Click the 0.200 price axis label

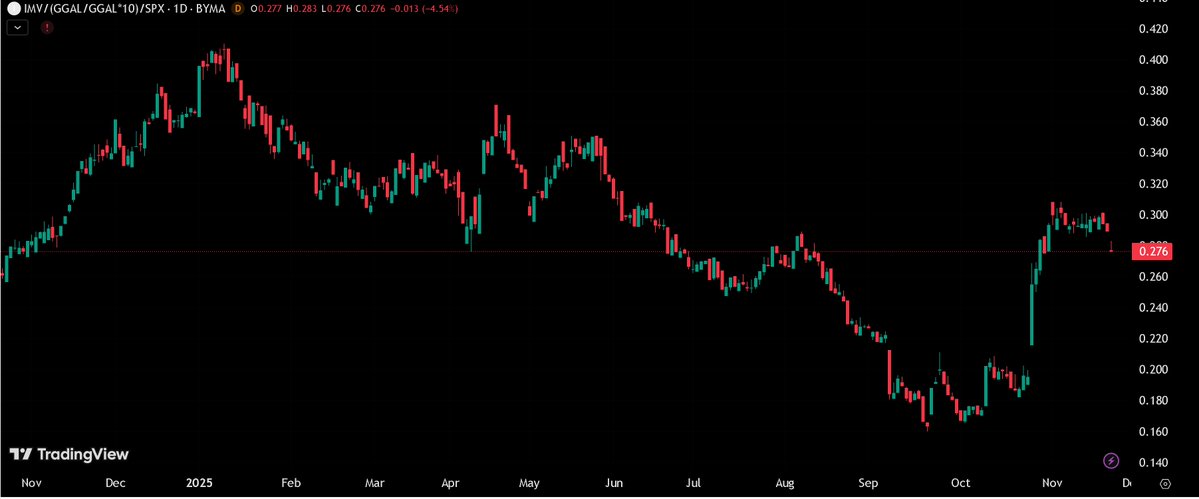click(1152, 370)
